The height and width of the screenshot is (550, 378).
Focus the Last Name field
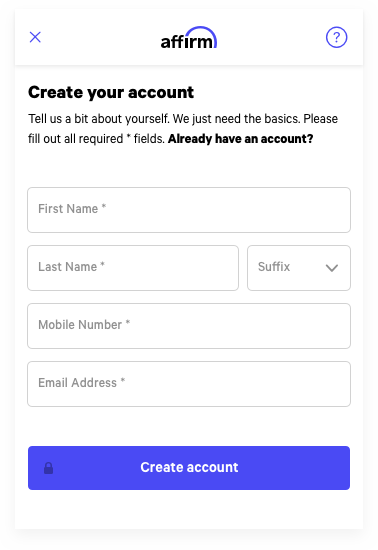133,268
